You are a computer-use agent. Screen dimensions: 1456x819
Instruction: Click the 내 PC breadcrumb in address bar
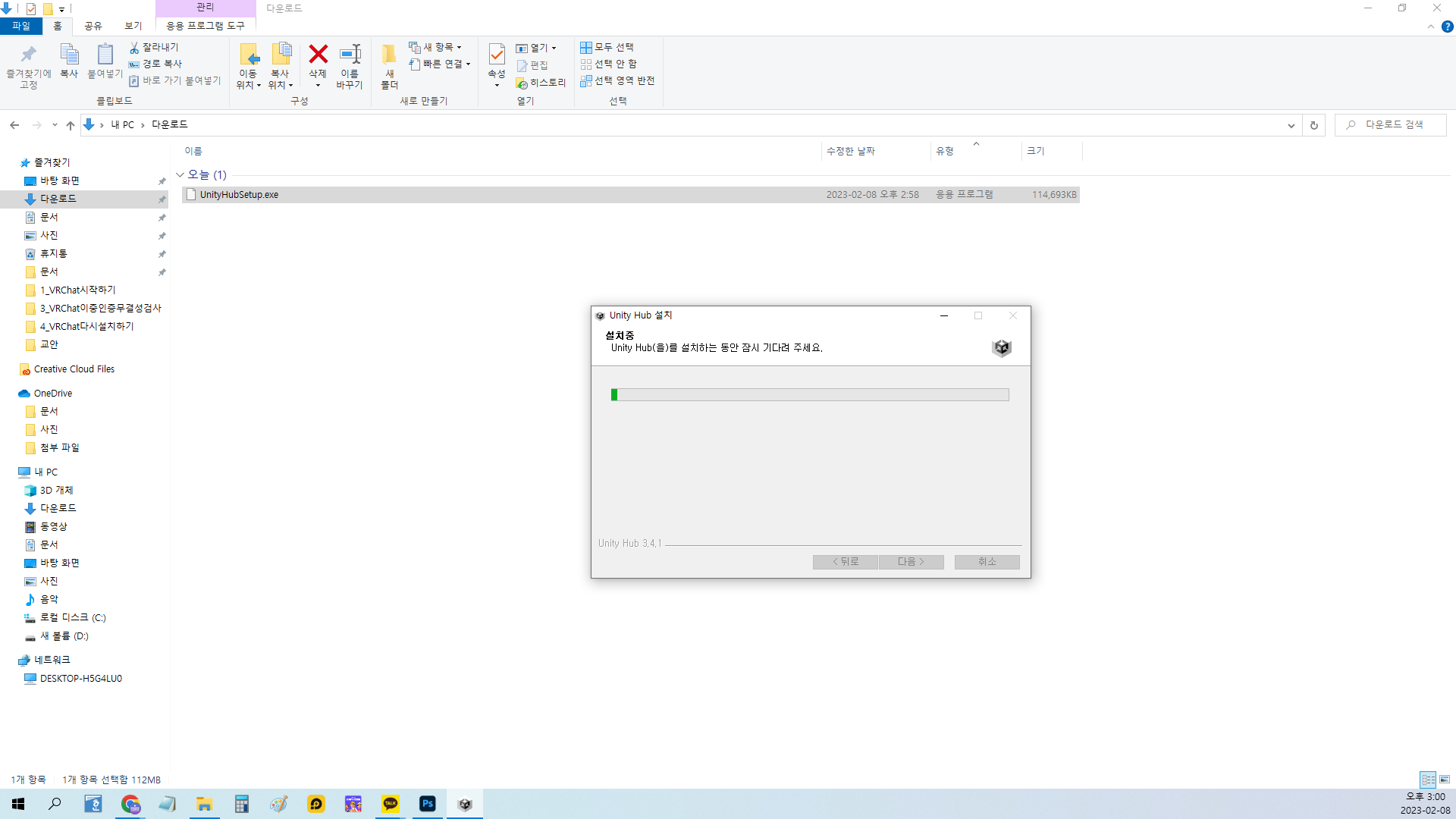click(x=123, y=125)
